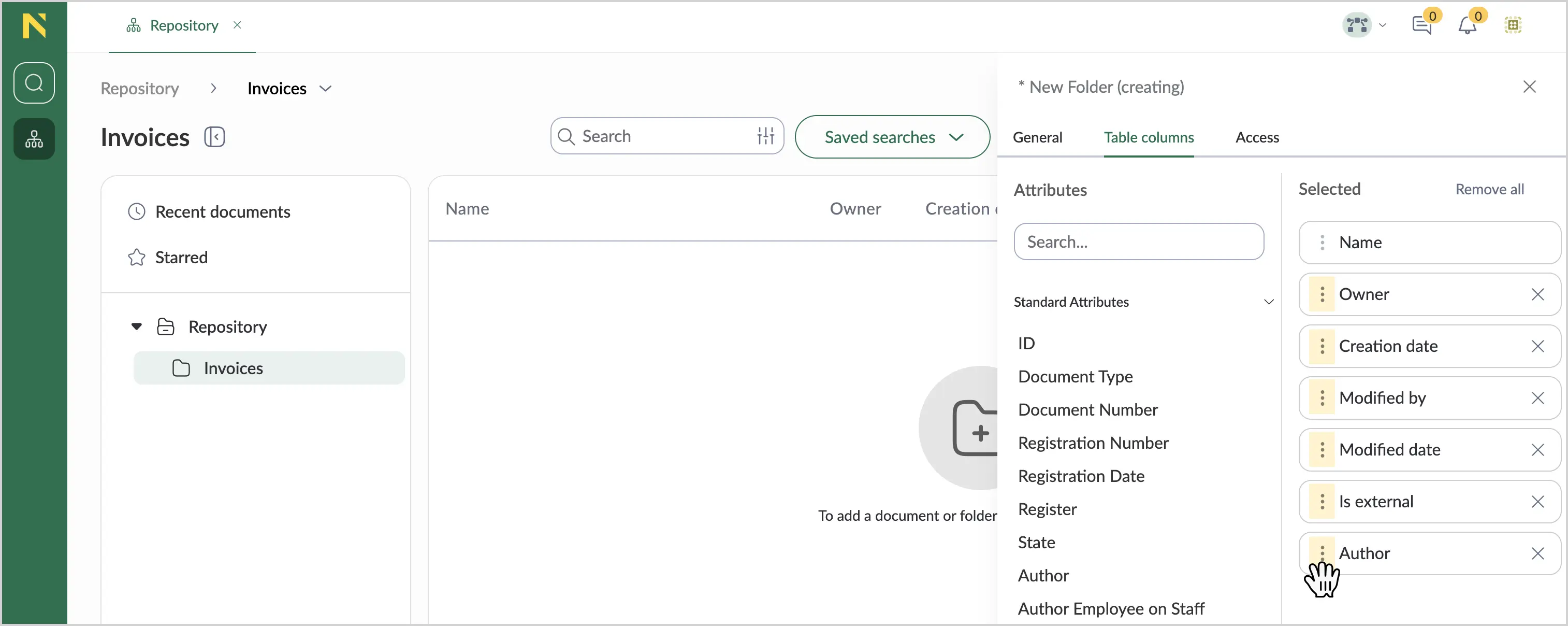The image size is (1568, 626).
Task: Open the user avatar menu
Action: pos(1364,25)
